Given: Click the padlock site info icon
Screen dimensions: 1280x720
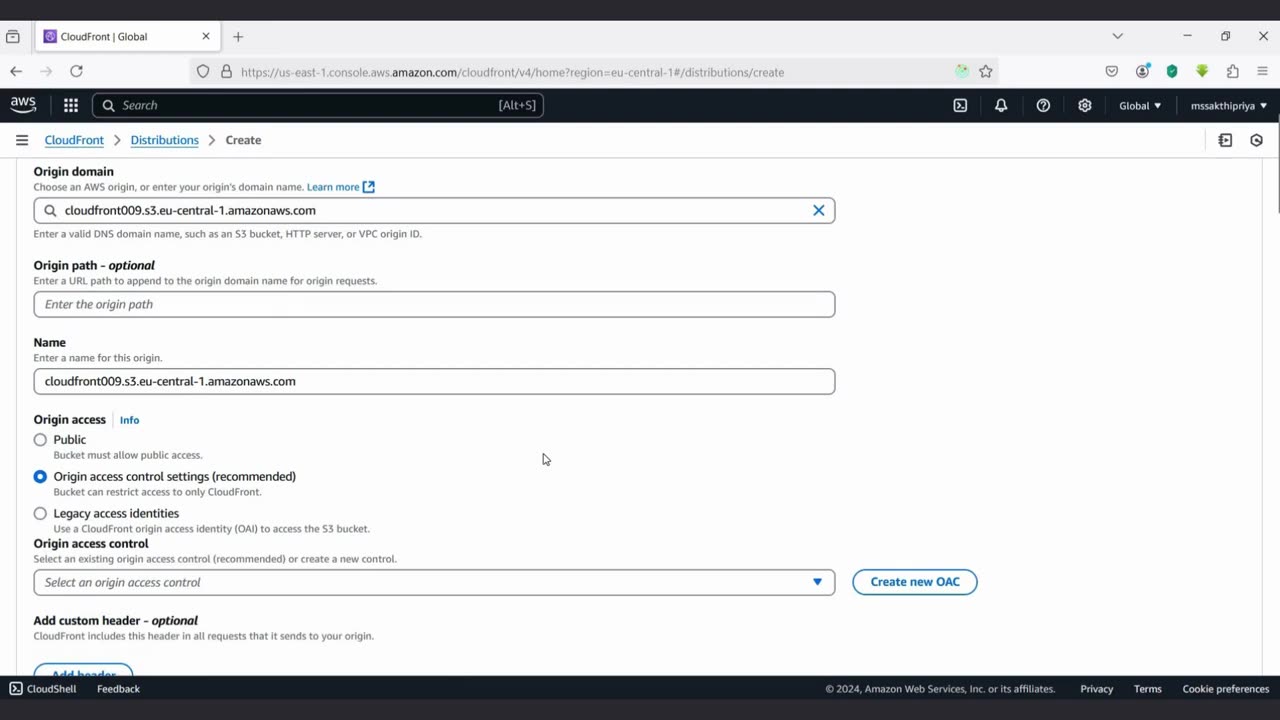Looking at the screenshot, I should tap(226, 71).
